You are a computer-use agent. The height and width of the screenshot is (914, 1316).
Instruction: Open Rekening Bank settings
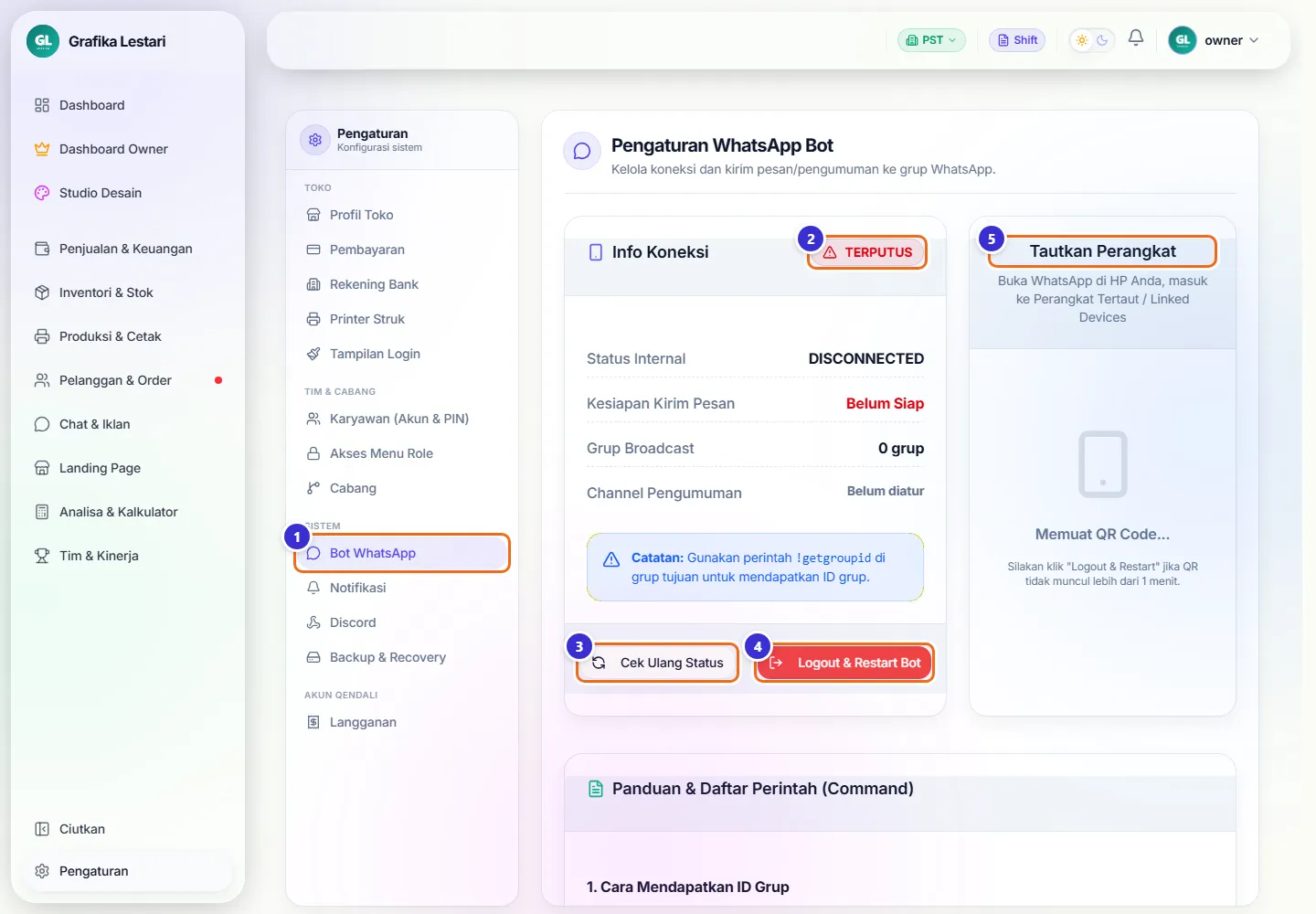pos(402,284)
